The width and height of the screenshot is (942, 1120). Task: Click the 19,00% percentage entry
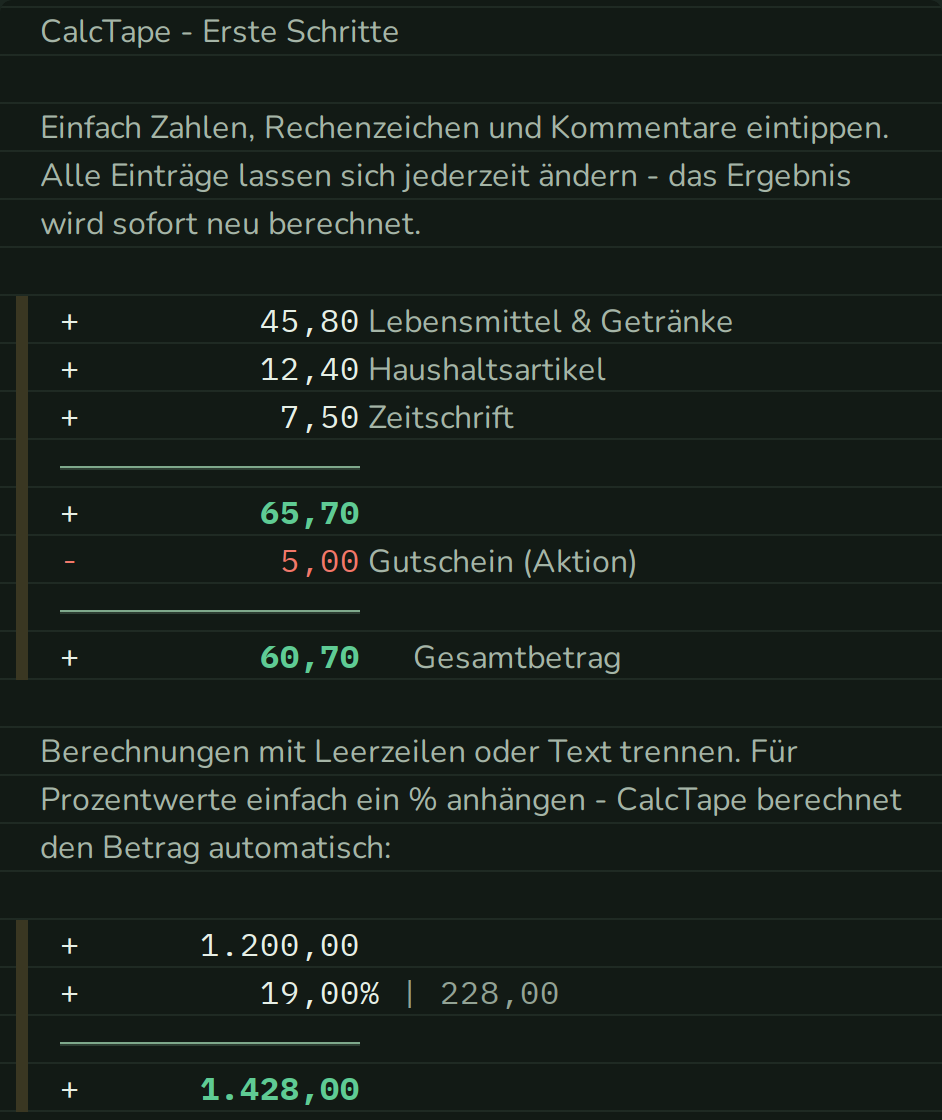pyautogui.click(x=319, y=994)
